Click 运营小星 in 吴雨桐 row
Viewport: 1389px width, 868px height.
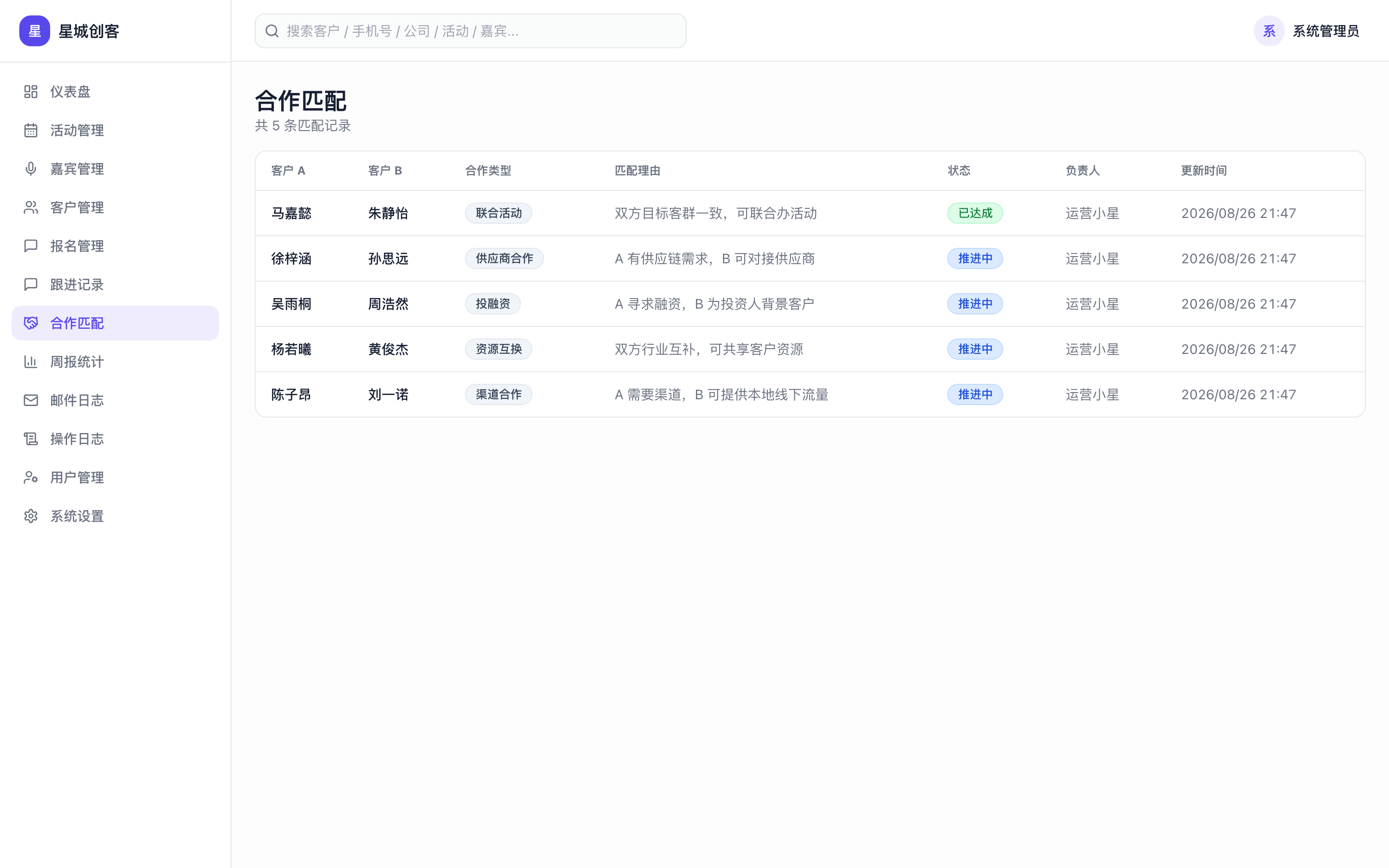(x=1092, y=304)
